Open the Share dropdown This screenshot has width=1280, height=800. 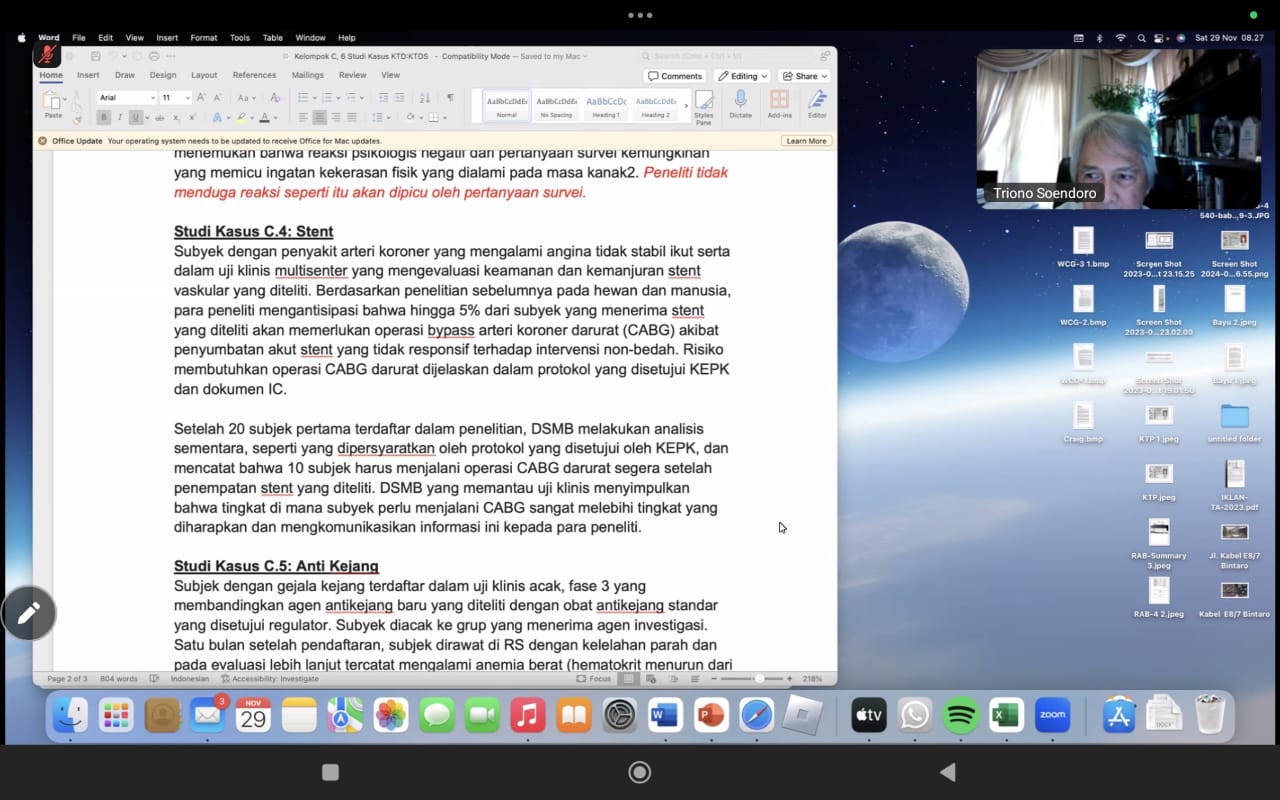coord(805,76)
